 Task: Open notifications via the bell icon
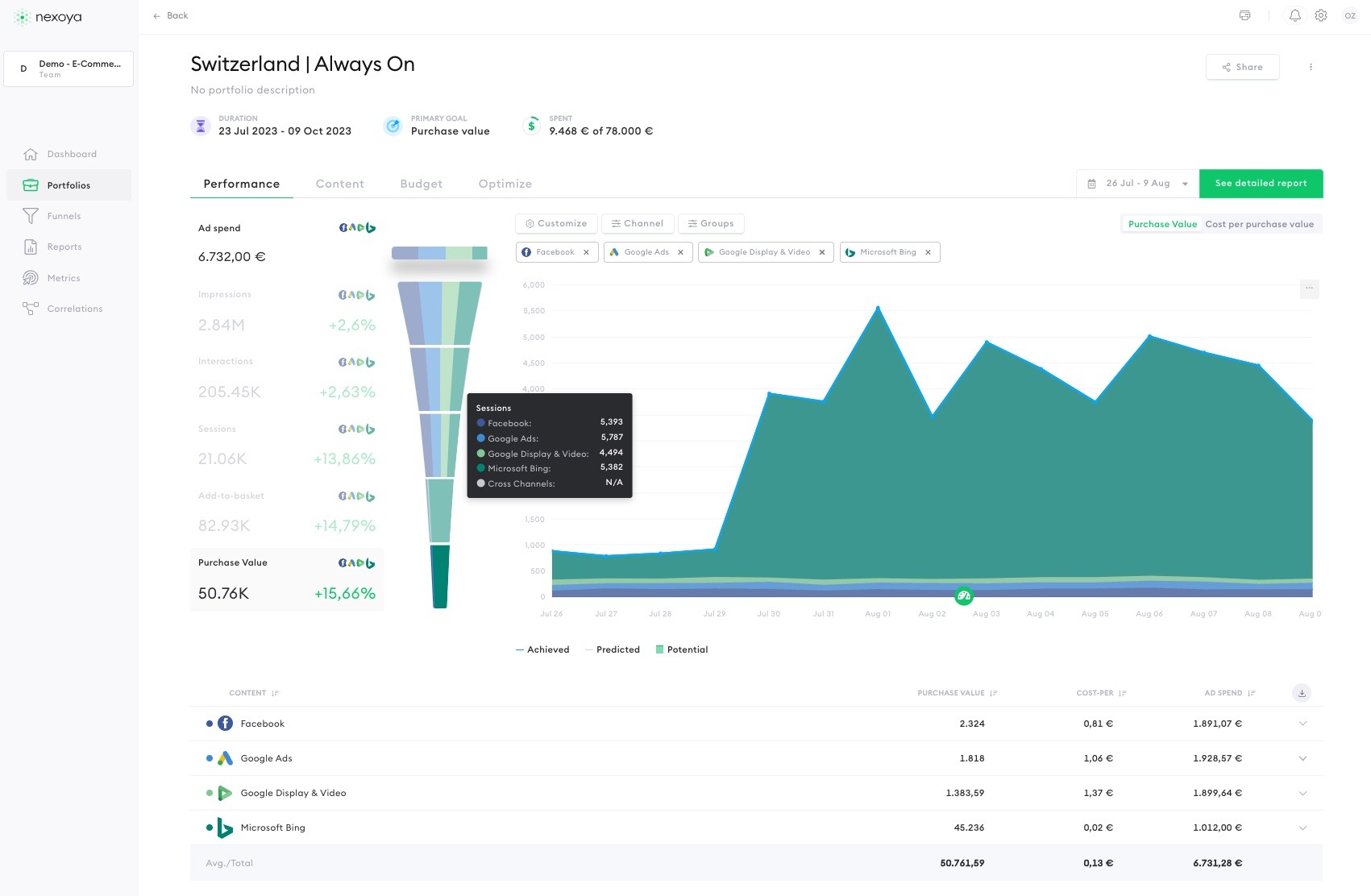1295,15
